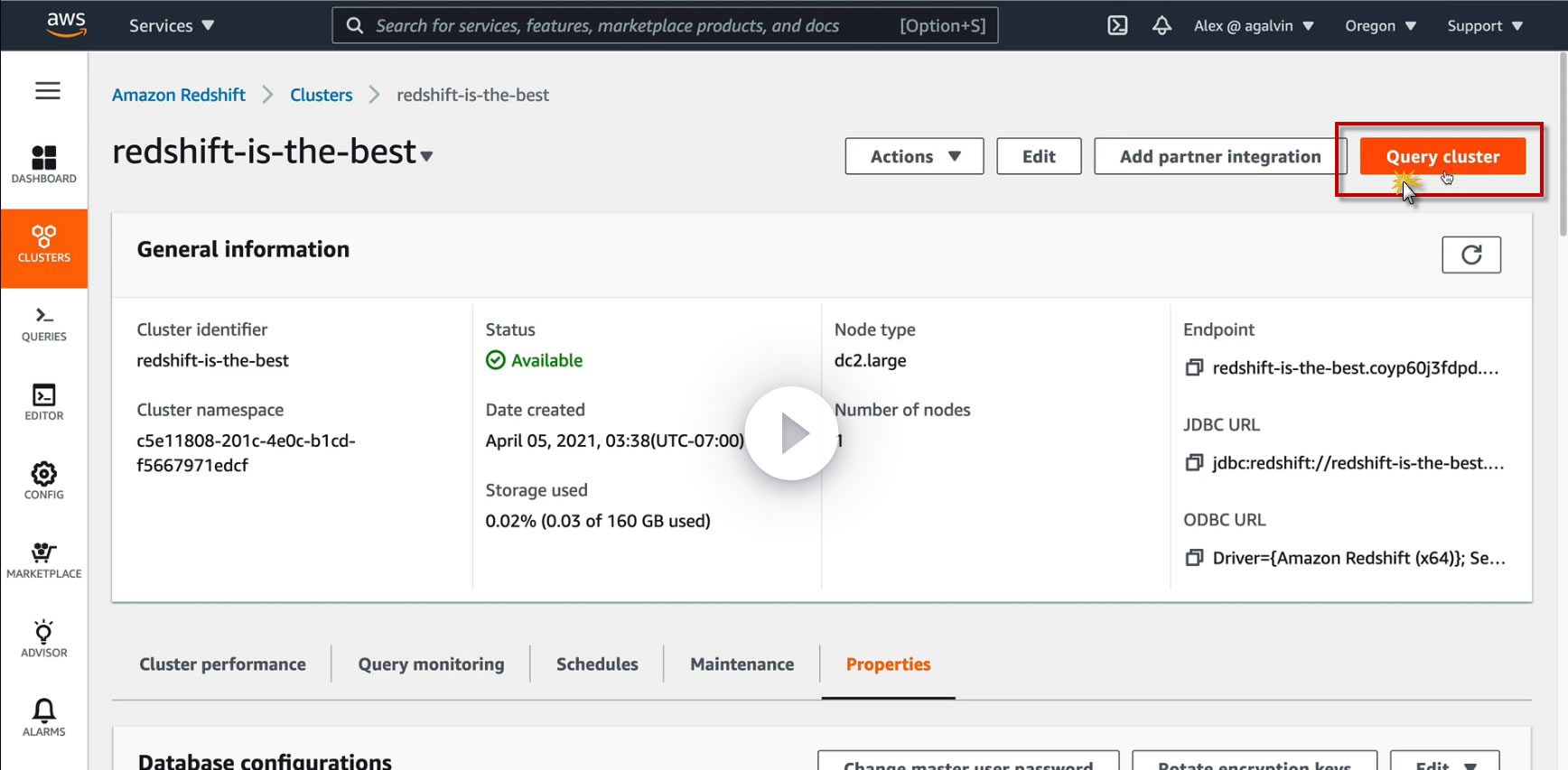Image resolution: width=1568 pixels, height=770 pixels.
Task: Copy the cluster endpoint
Action: pyautogui.click(x=1194, y=367)
